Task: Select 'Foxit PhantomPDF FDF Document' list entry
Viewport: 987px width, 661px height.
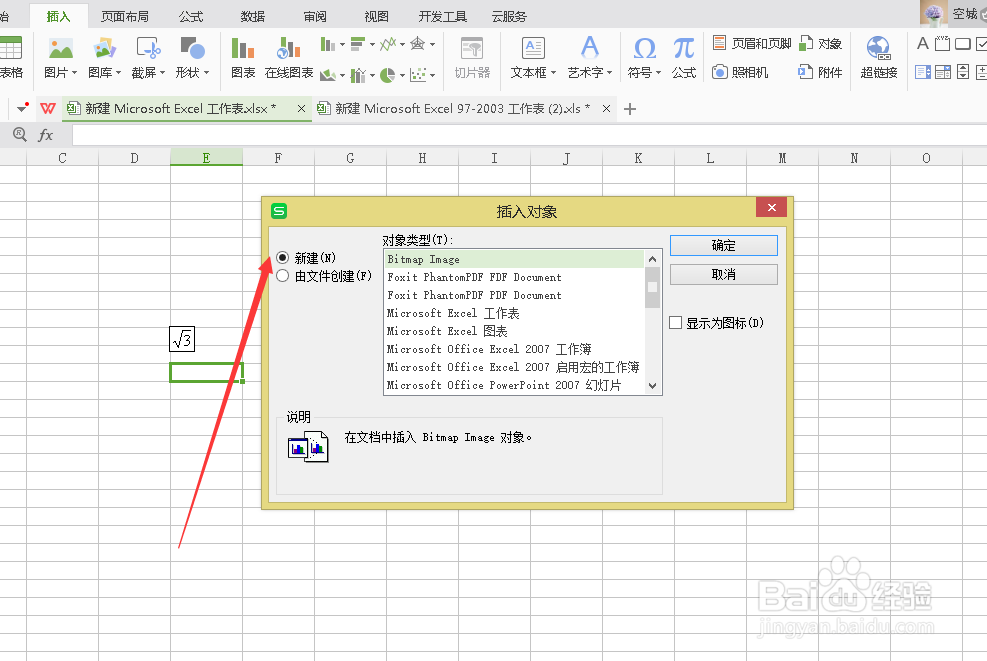Action: point(514,277)
